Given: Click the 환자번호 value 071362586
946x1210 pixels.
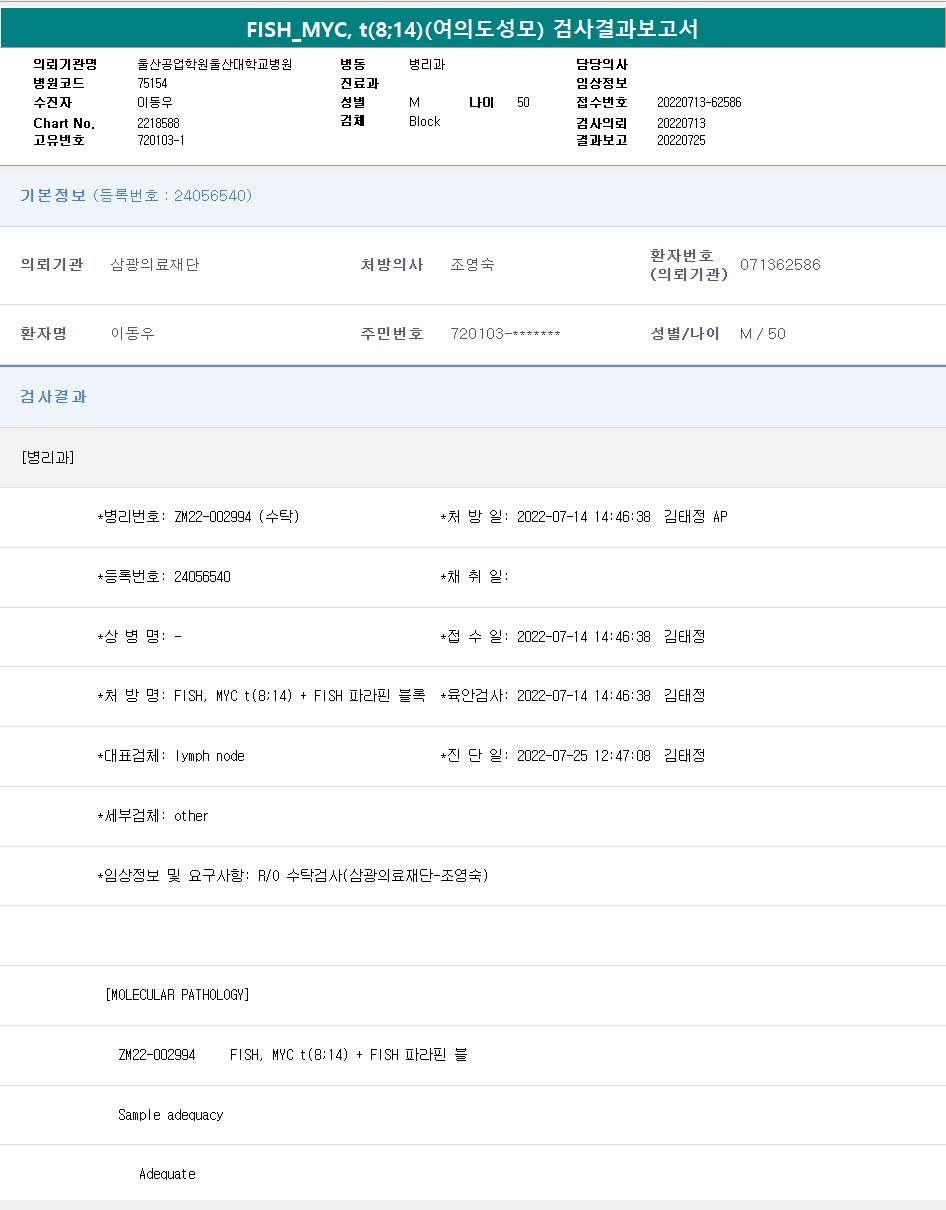Looking at the screenshot, I should (780, 265).
